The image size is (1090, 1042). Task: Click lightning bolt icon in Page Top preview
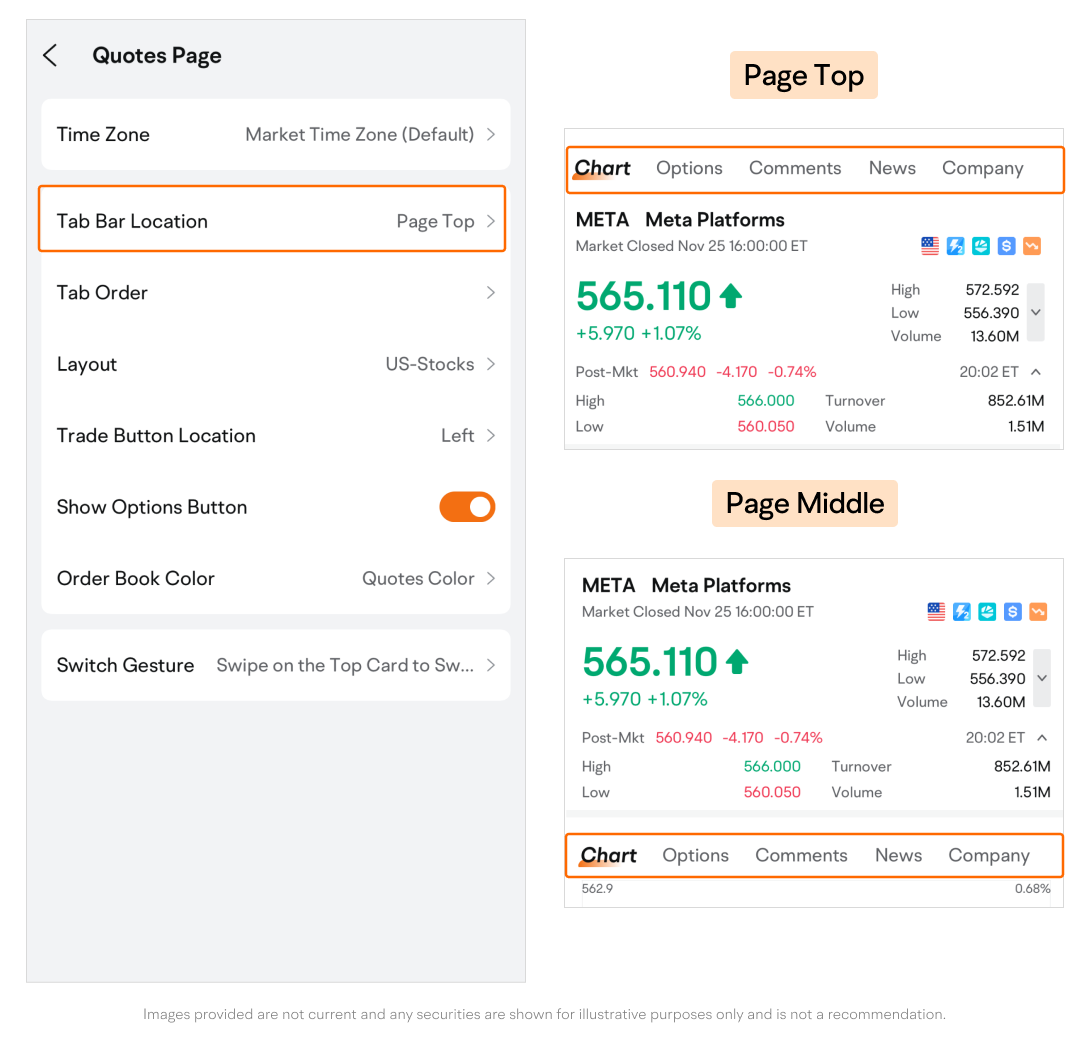955,246
